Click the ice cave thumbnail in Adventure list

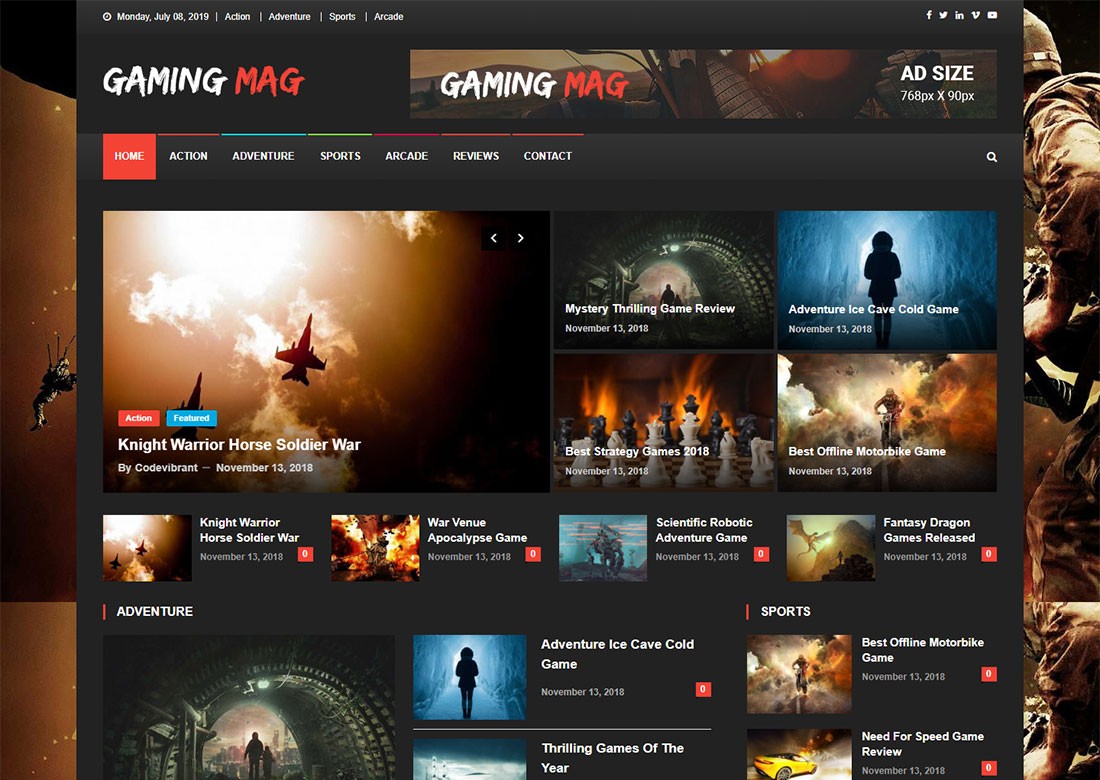(469, 677)
